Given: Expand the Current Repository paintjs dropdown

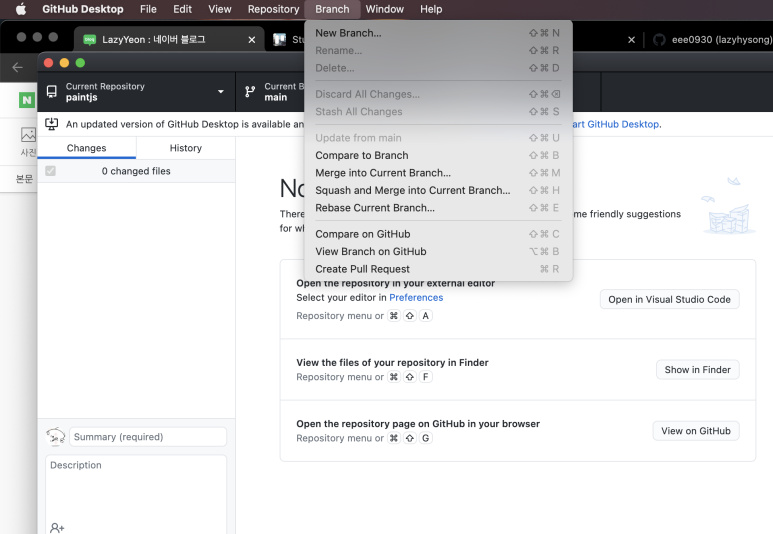Looking at the screenshot, I should [137, 92].
